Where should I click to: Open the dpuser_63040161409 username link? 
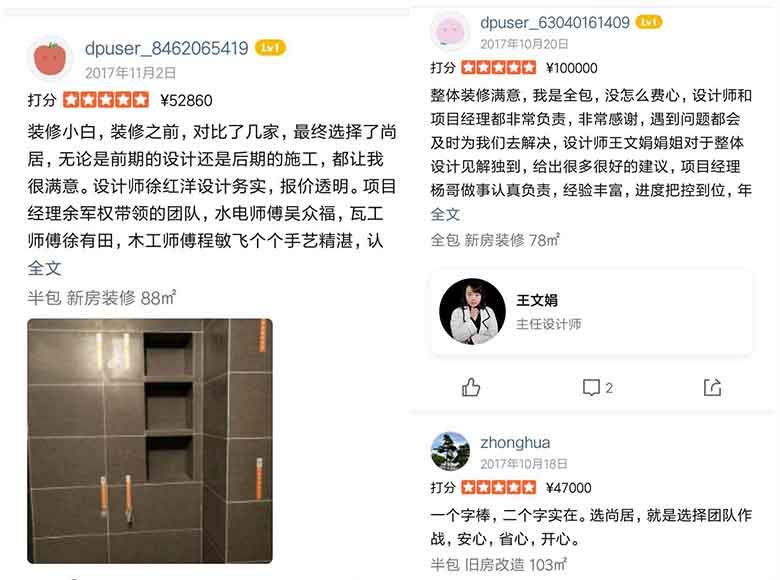(555, 22)
